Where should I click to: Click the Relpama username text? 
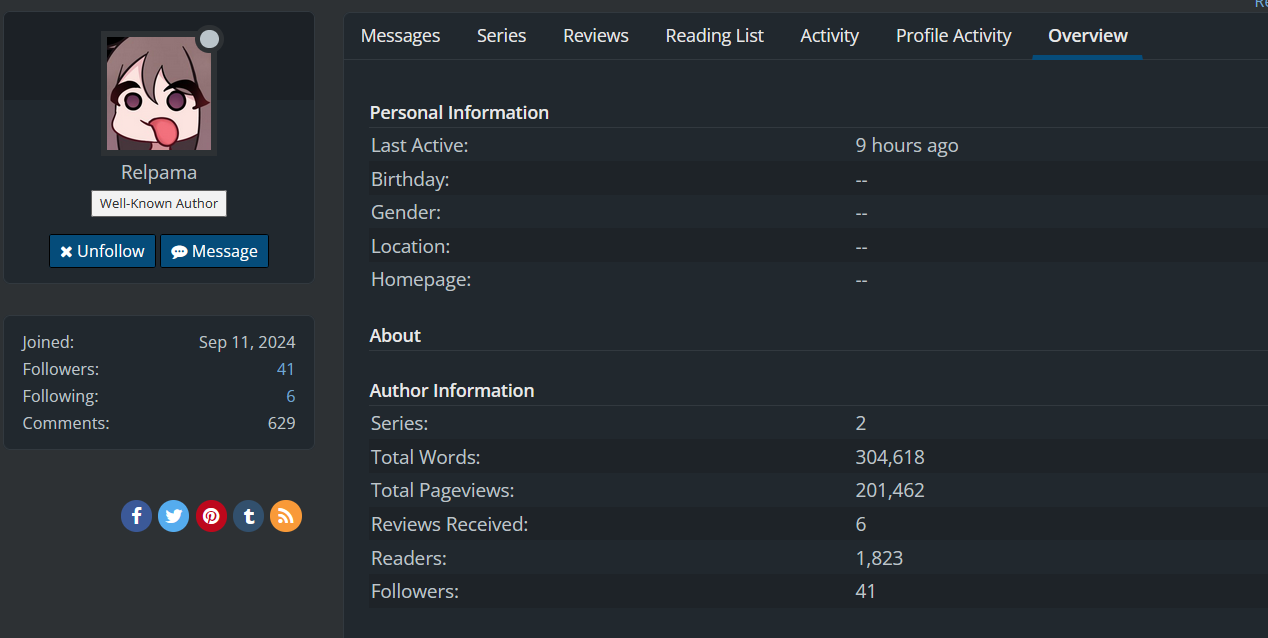159,172
